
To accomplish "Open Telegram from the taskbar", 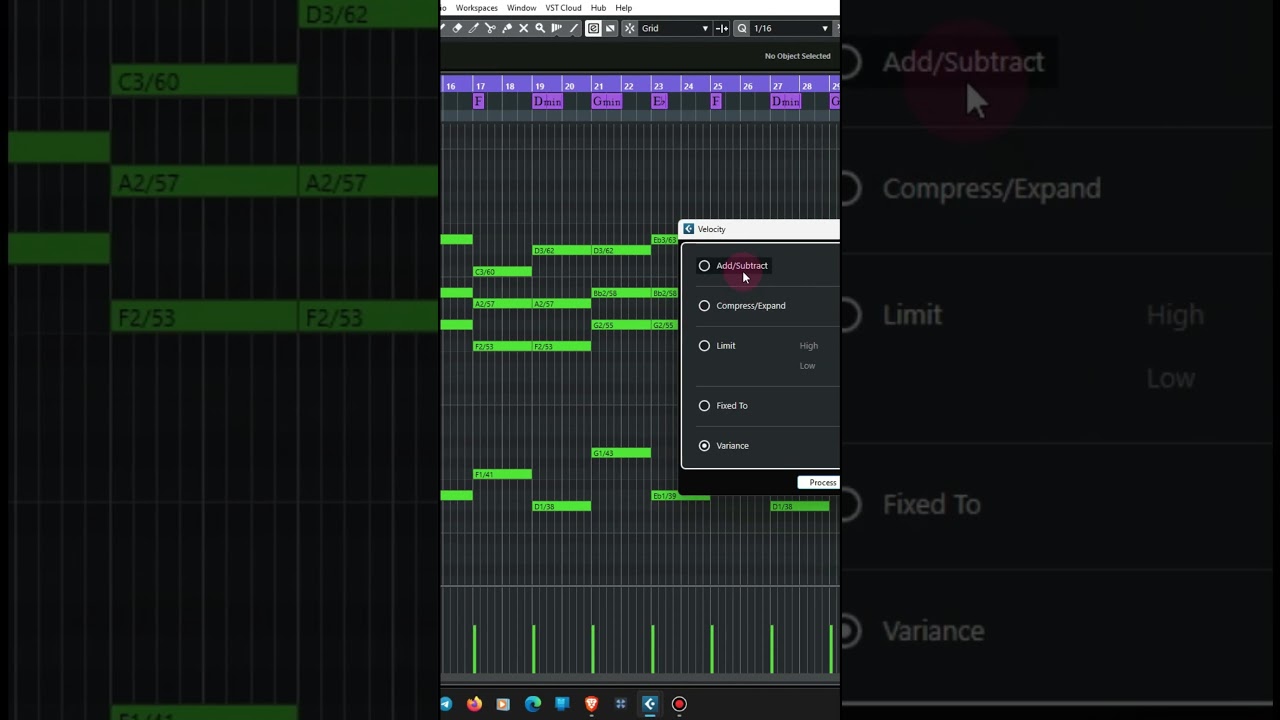I will click(446, 704).
